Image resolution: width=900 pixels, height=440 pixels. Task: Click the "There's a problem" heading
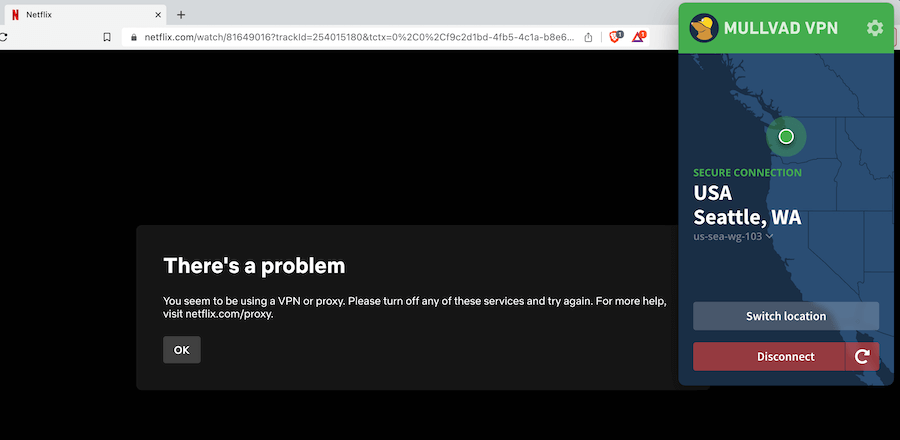click(254, 266)
